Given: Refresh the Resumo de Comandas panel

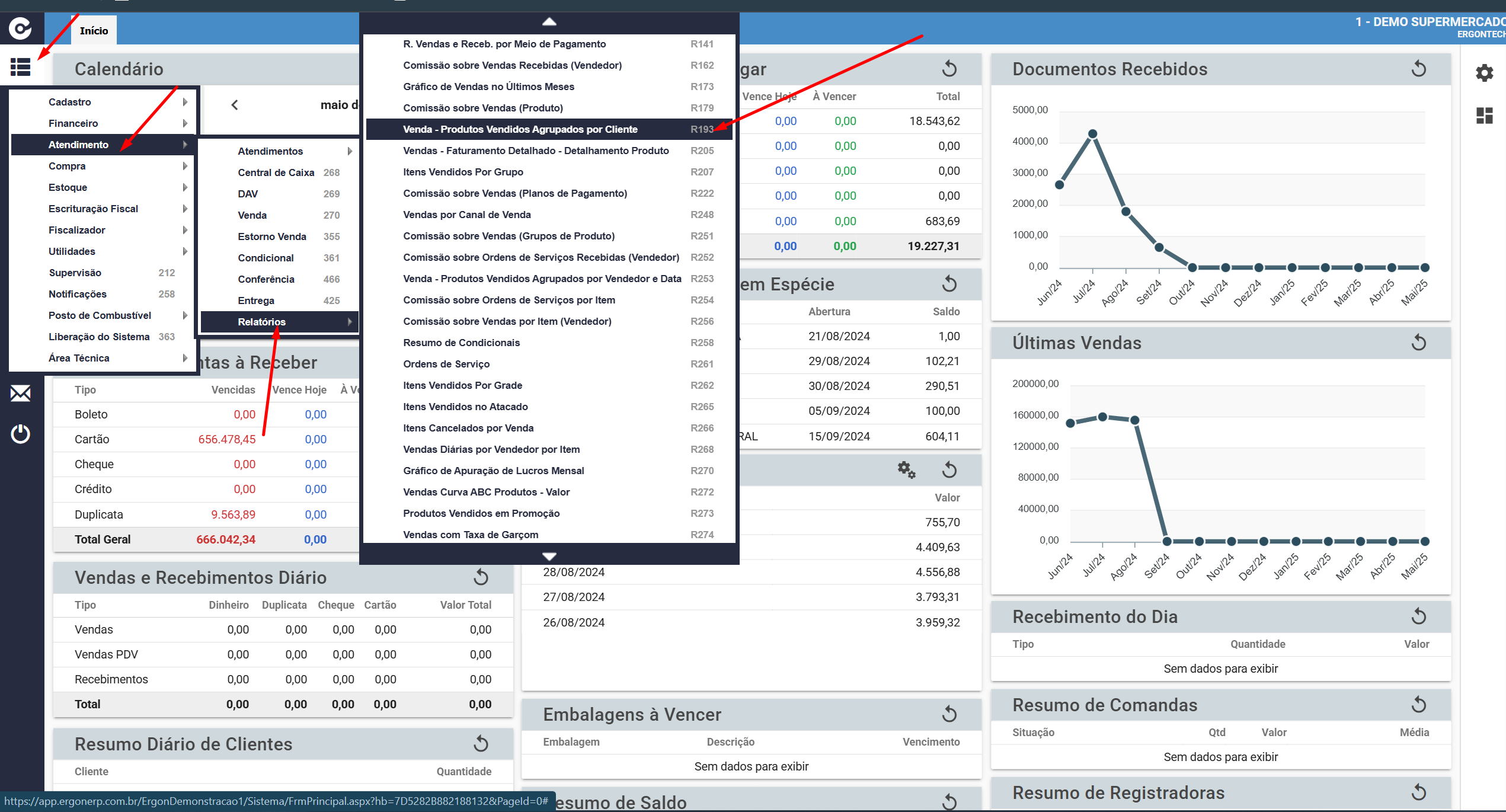Looking at the screenshot, I should coord(1419,705).
